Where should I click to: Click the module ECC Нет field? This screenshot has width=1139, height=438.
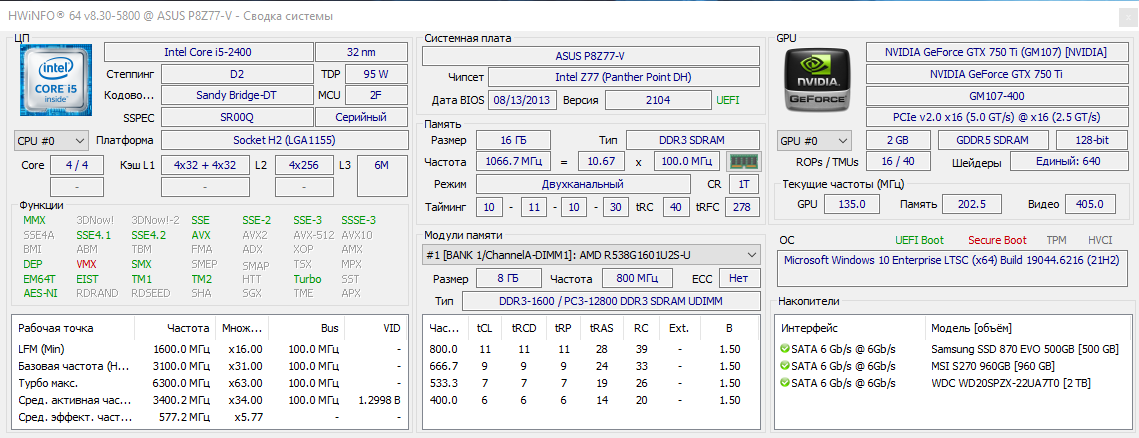(739, 278)
